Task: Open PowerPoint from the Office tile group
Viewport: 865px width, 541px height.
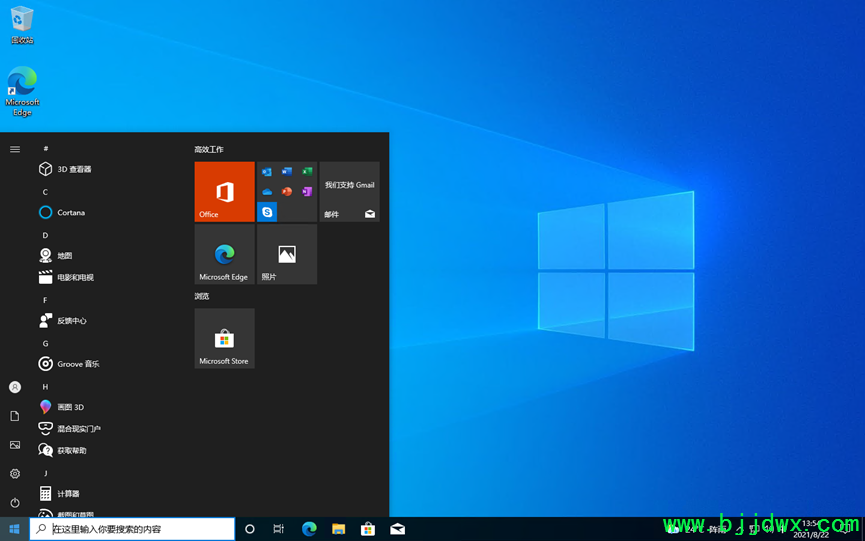Action: [287, 192]
